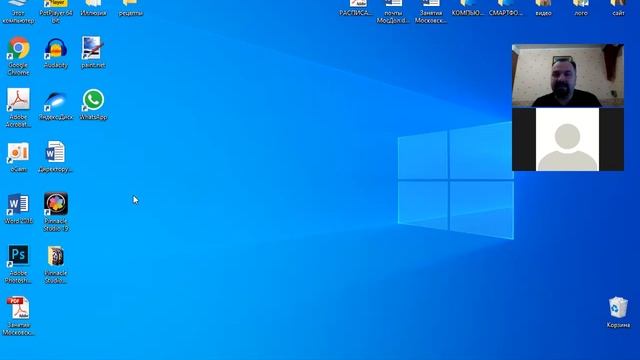
Task: Select the РАСПИСА... PDF file icon
Action: [356, 8]
